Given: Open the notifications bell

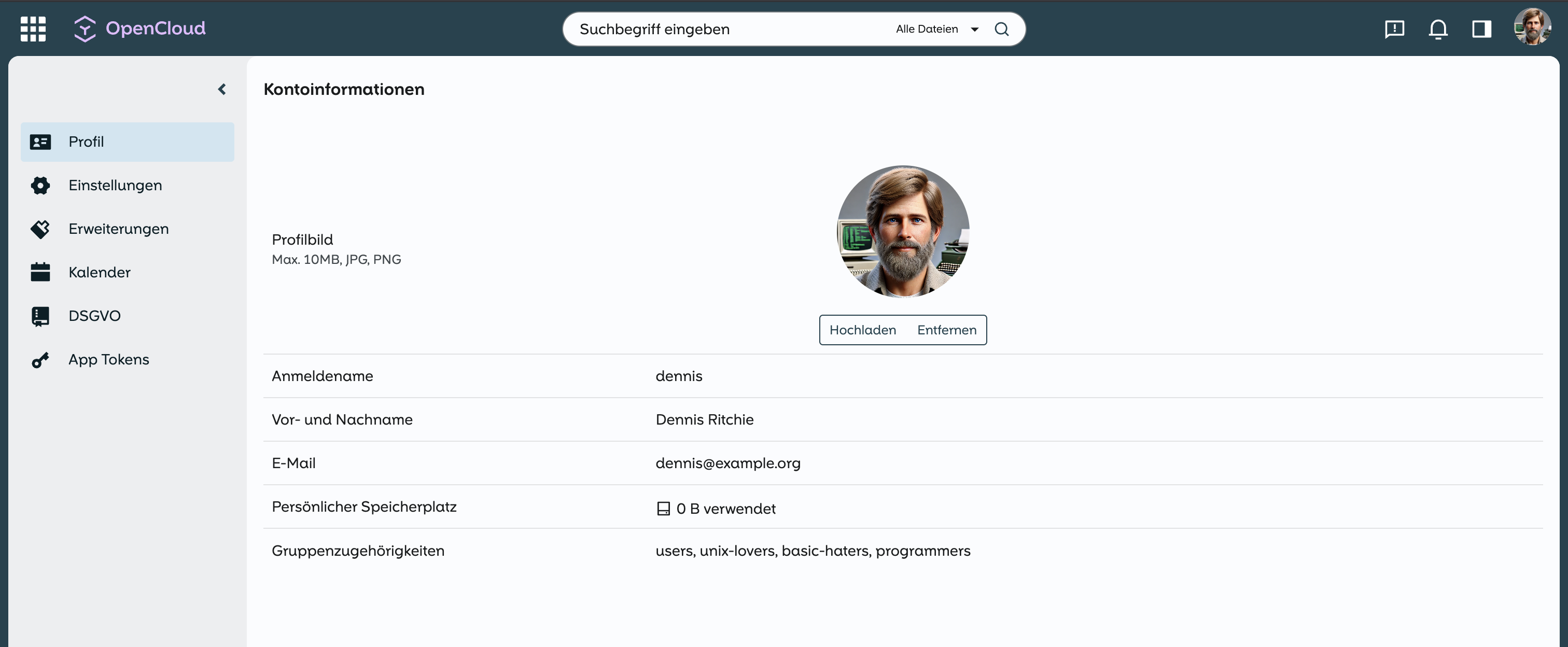Looking at the screenshot, I should click(x=1438, y=29).
